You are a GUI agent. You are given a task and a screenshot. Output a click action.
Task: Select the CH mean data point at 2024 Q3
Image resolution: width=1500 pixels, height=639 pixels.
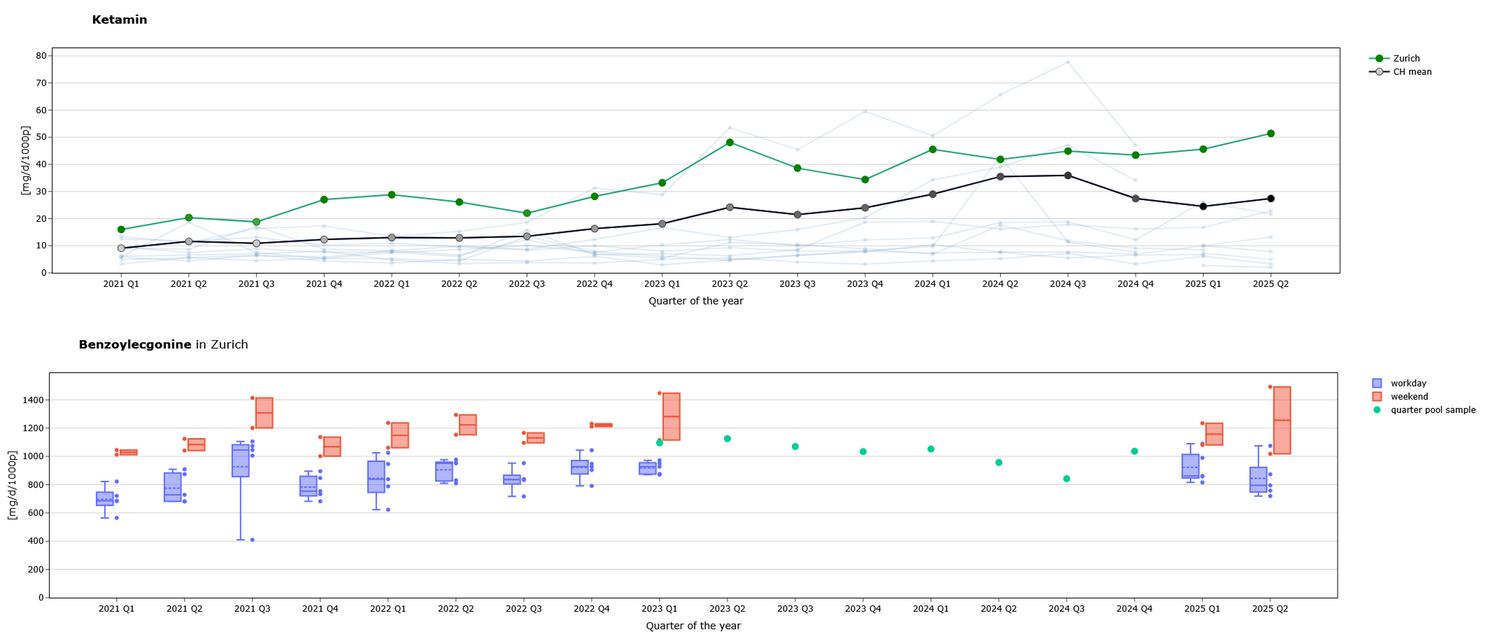pyautogui.click(x=1068, y=175)
